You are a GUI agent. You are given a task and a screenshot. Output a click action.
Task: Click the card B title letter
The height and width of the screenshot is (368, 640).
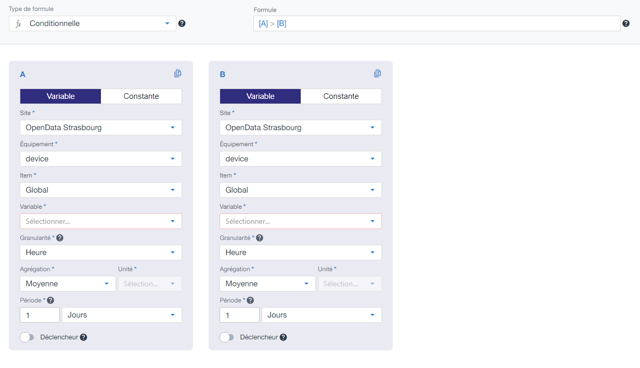pyautogui.click(x=222, y=74)
